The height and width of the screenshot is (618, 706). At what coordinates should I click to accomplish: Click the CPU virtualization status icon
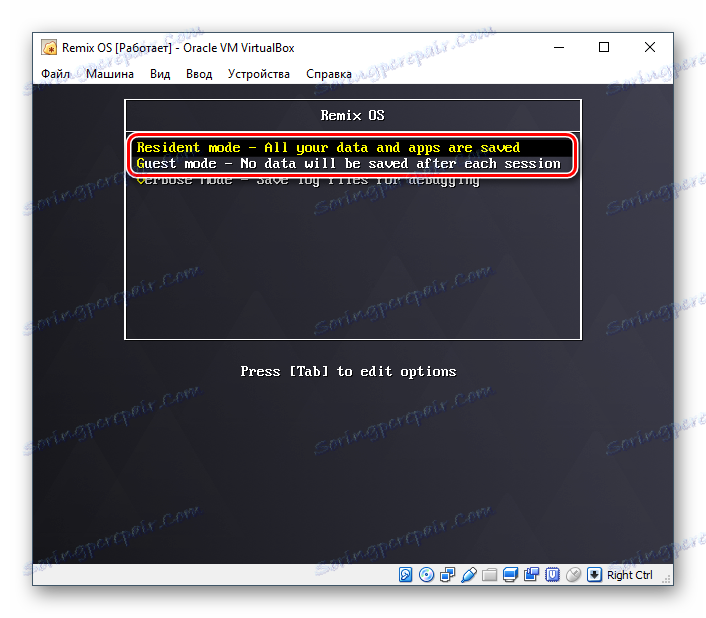(552, 575)
